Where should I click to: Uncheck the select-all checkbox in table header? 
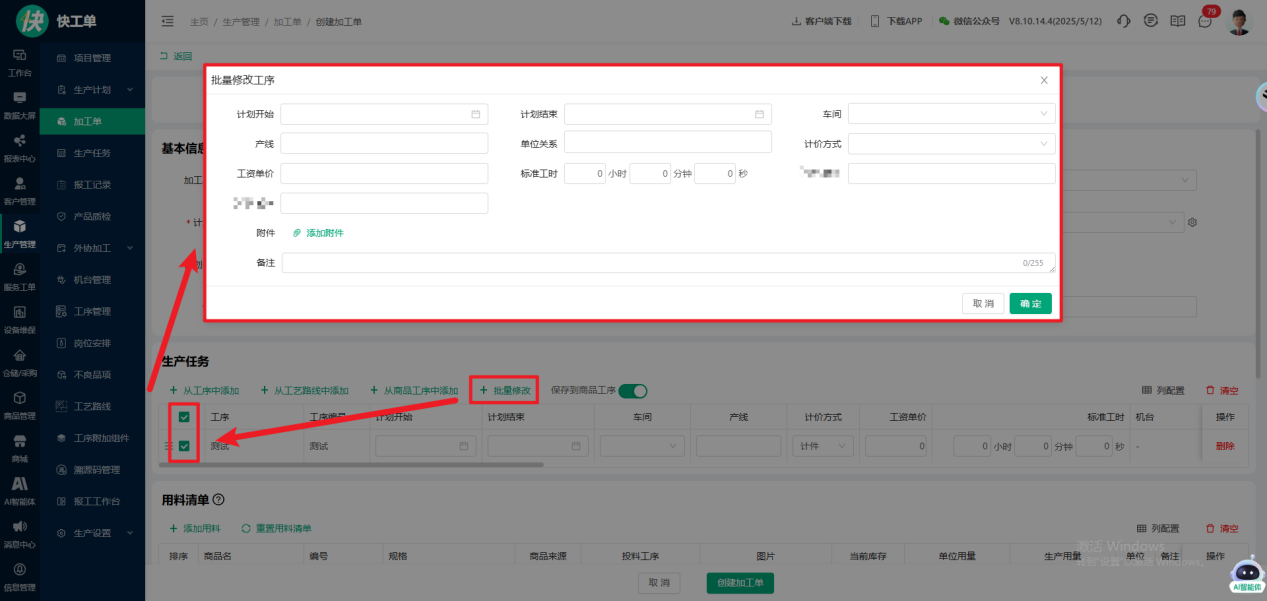click(184, 417)
